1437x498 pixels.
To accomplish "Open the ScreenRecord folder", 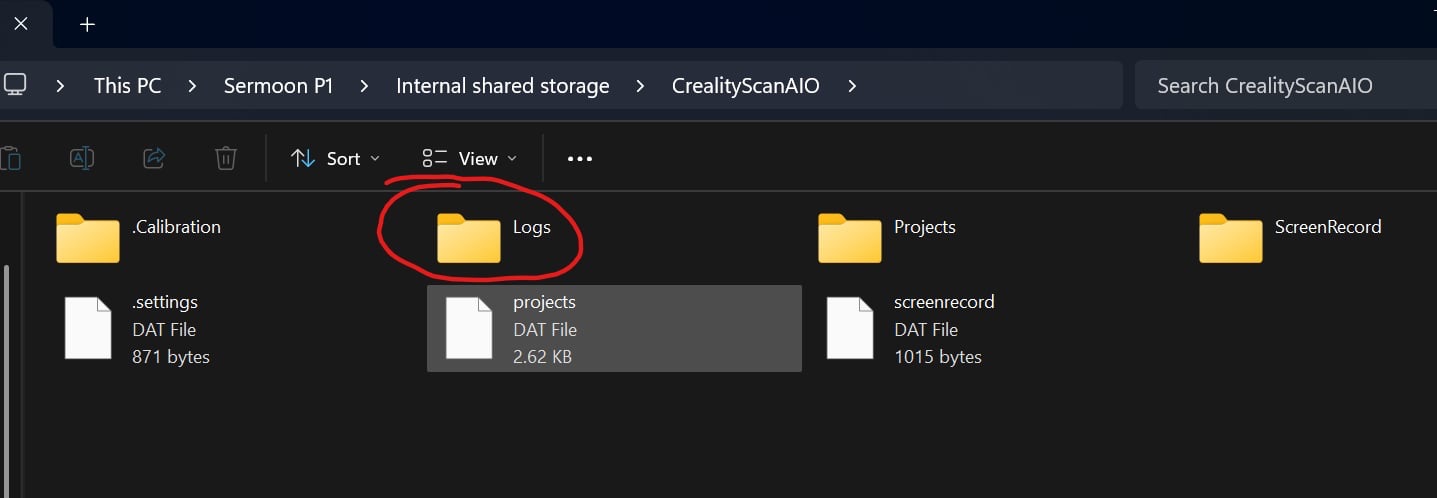I will pyautogui.click(x=1231, y=238).
